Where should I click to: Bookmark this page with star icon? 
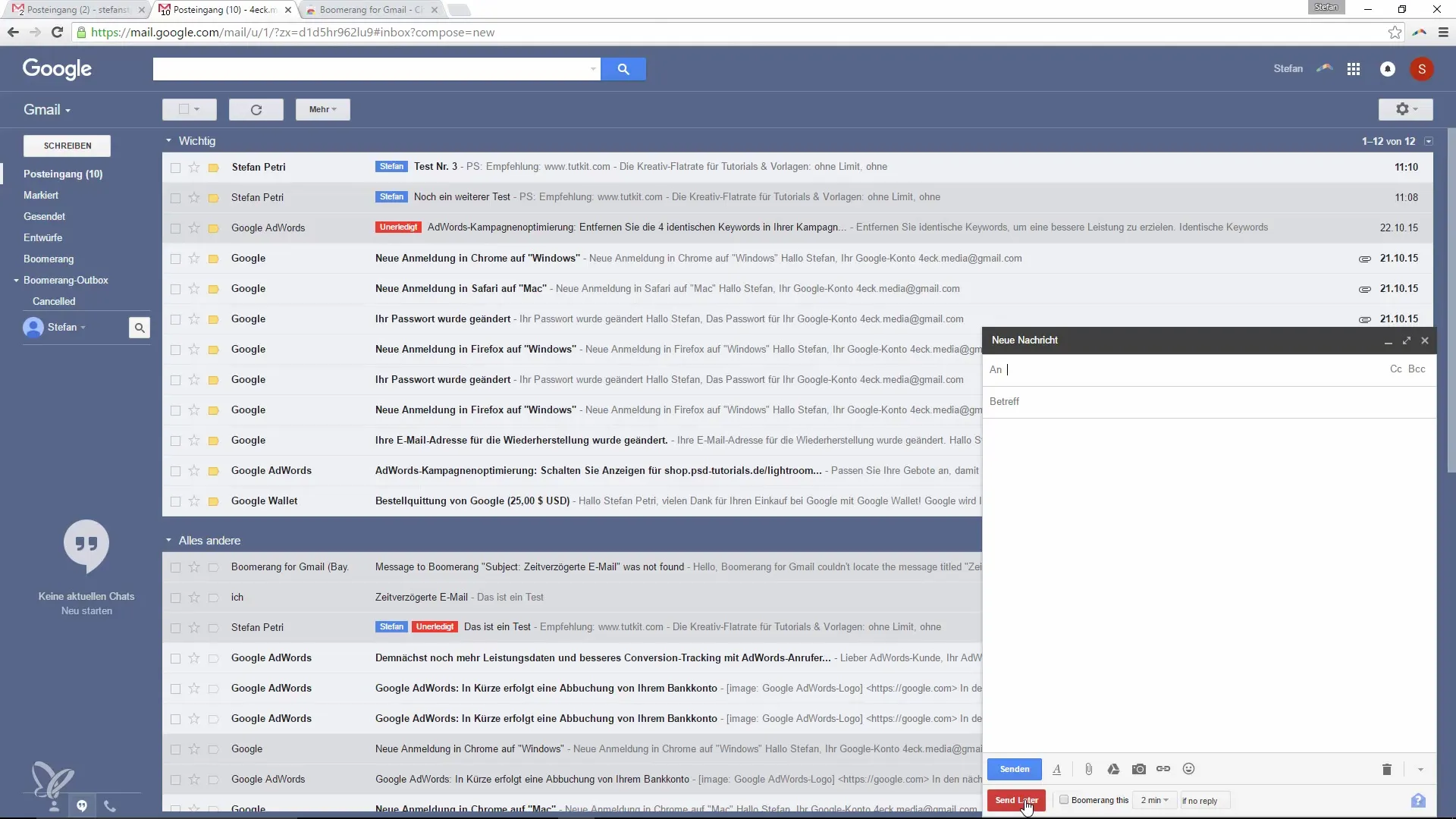(1395, 33)
